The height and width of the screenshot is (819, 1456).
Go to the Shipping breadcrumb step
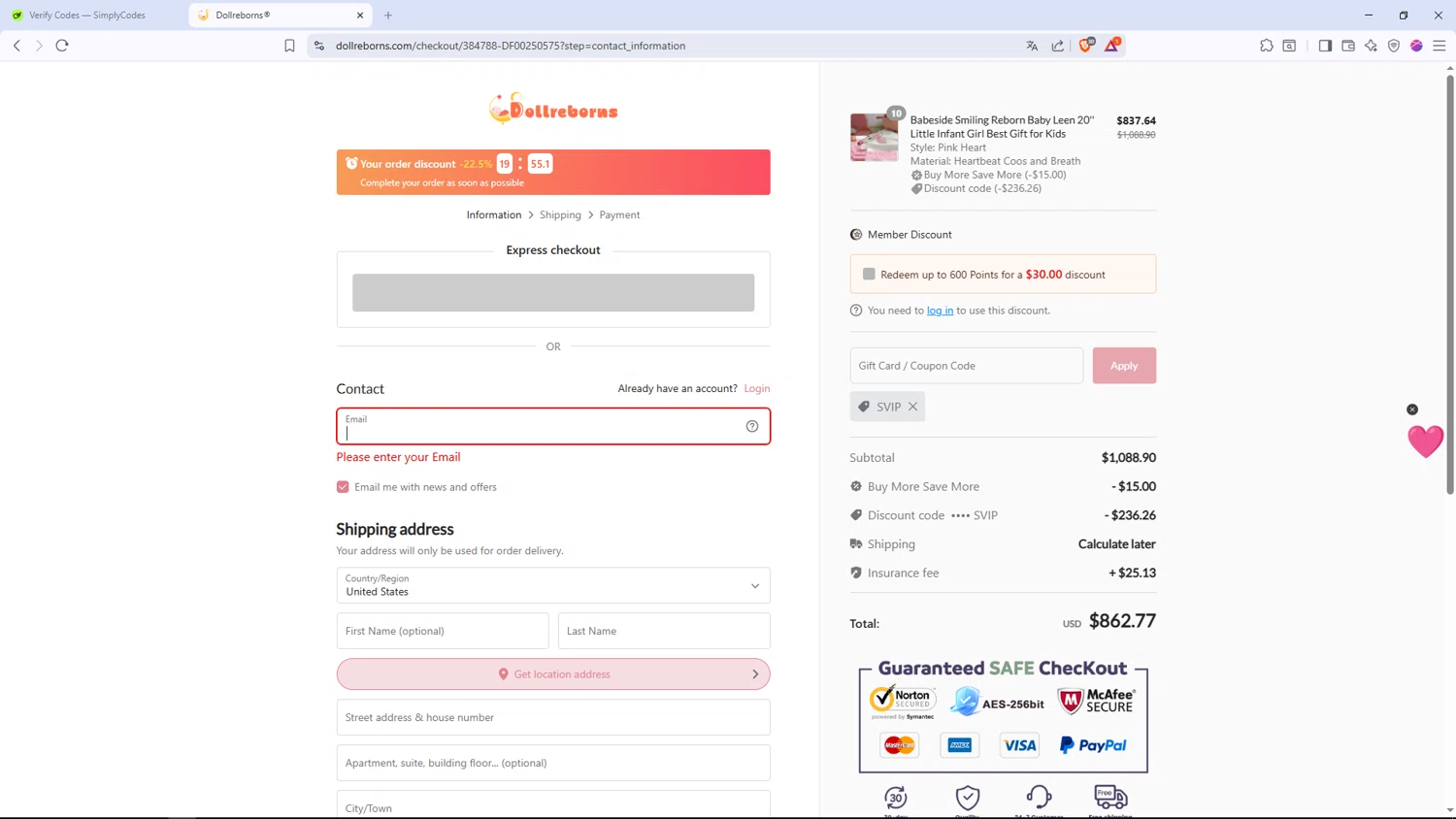560,214
